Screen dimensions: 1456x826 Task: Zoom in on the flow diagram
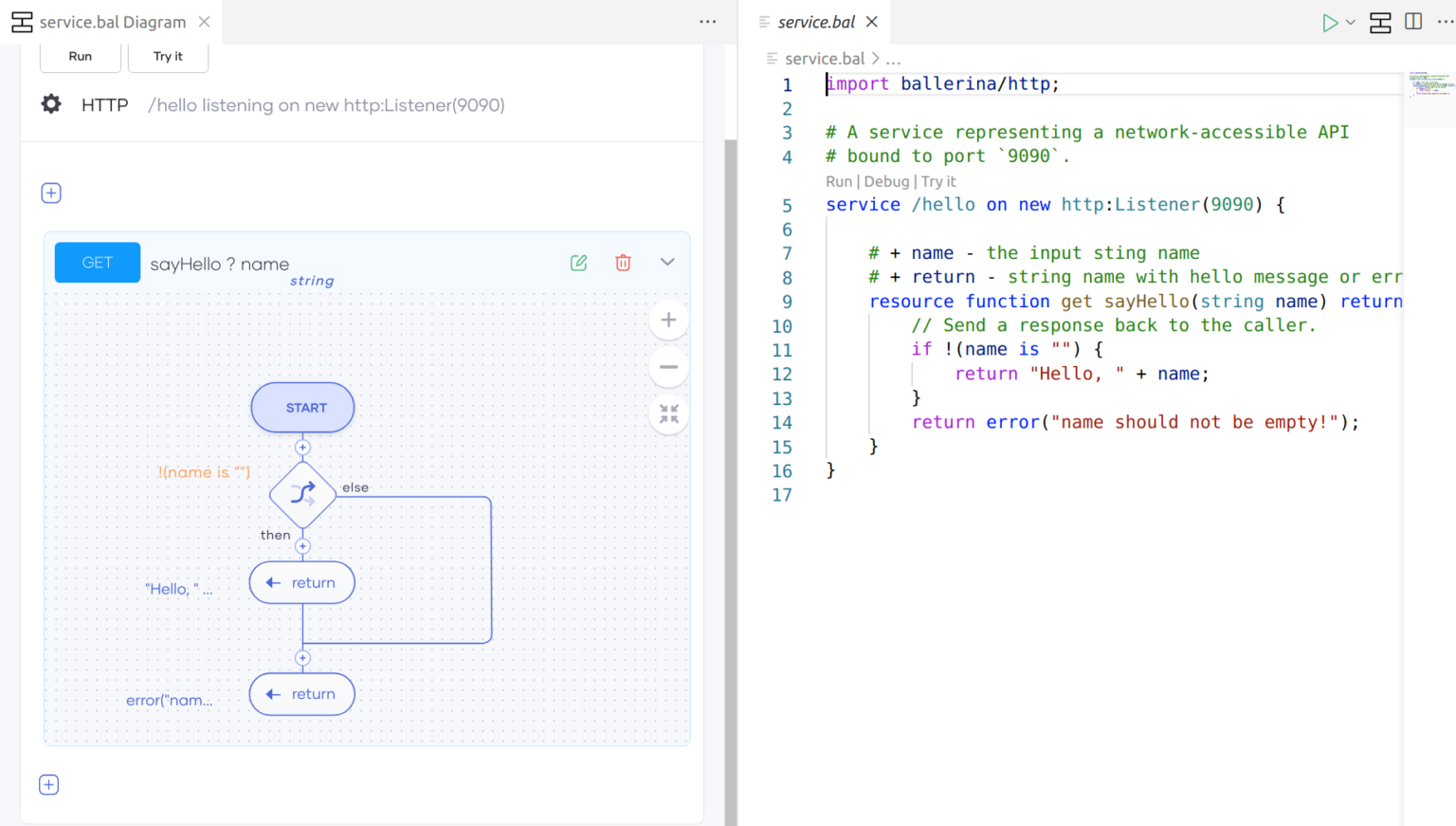point(668,319)
